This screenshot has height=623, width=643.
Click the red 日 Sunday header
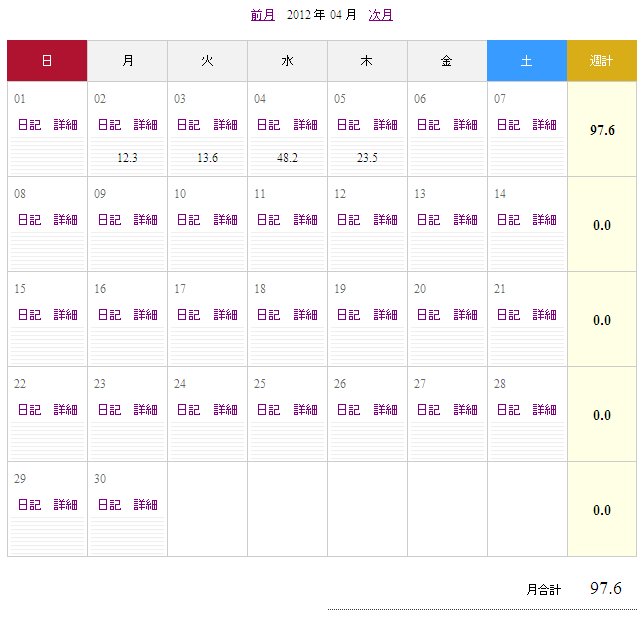tap(47, 61)
